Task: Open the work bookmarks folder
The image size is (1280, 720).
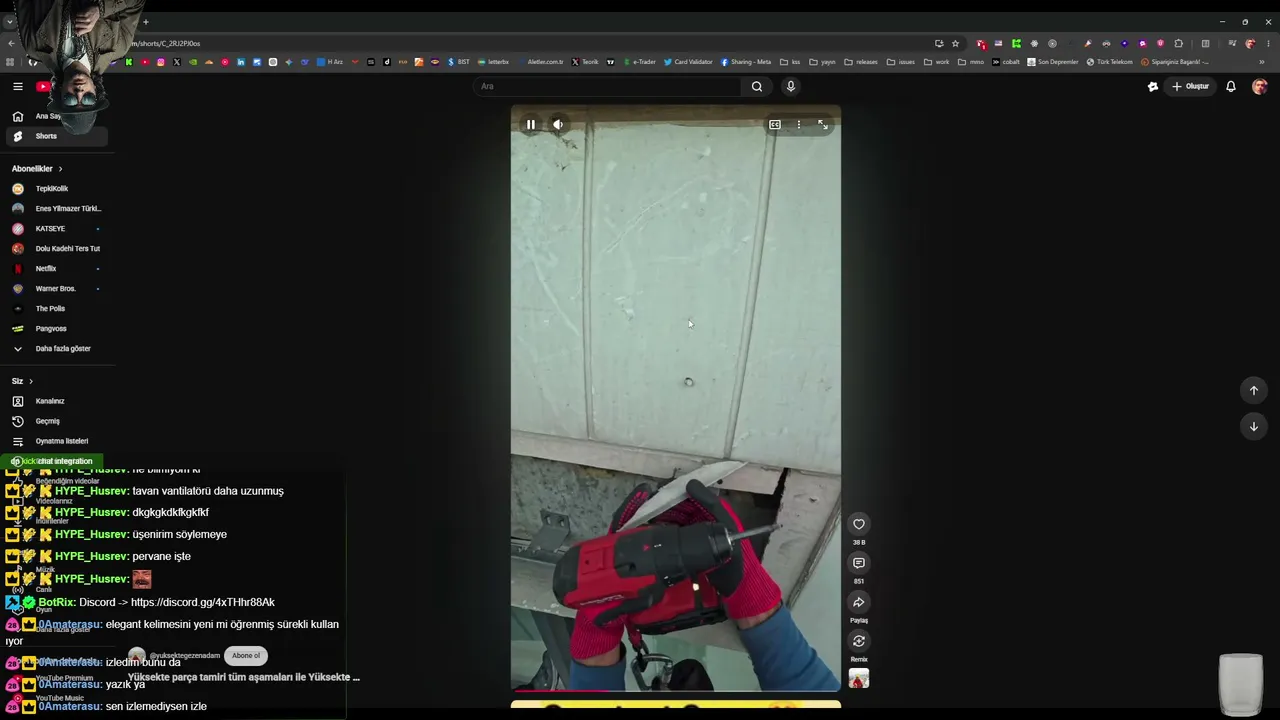Action: click(x=937, y=62)
